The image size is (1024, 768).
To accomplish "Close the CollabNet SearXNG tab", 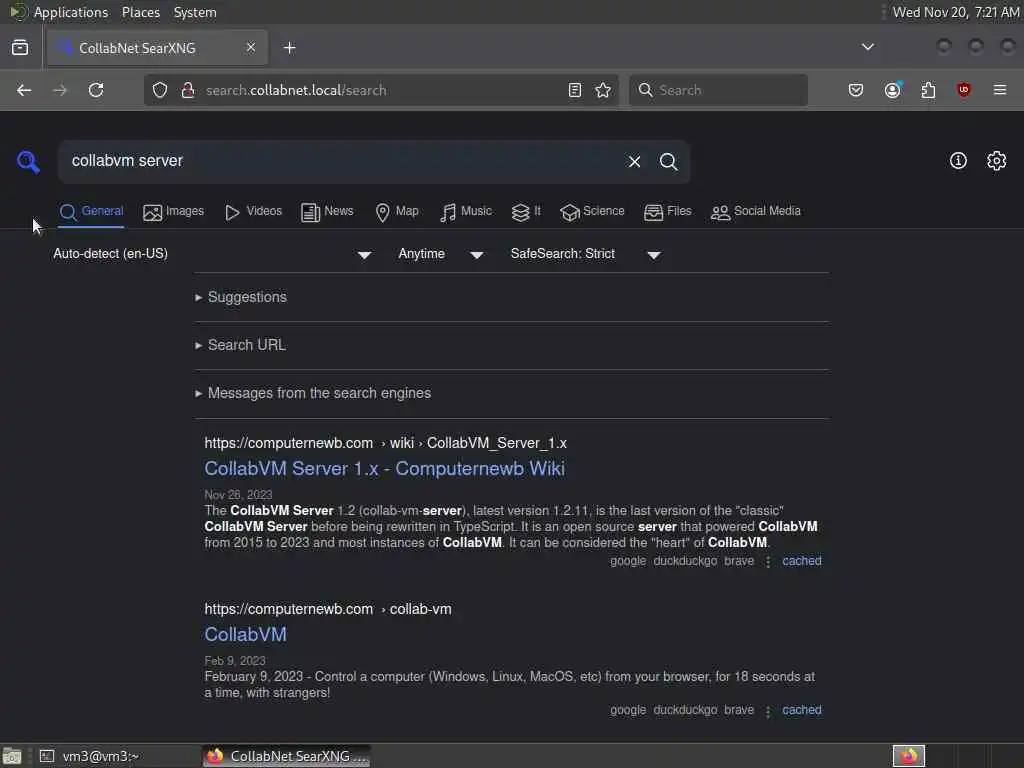I will pos(251,48).
